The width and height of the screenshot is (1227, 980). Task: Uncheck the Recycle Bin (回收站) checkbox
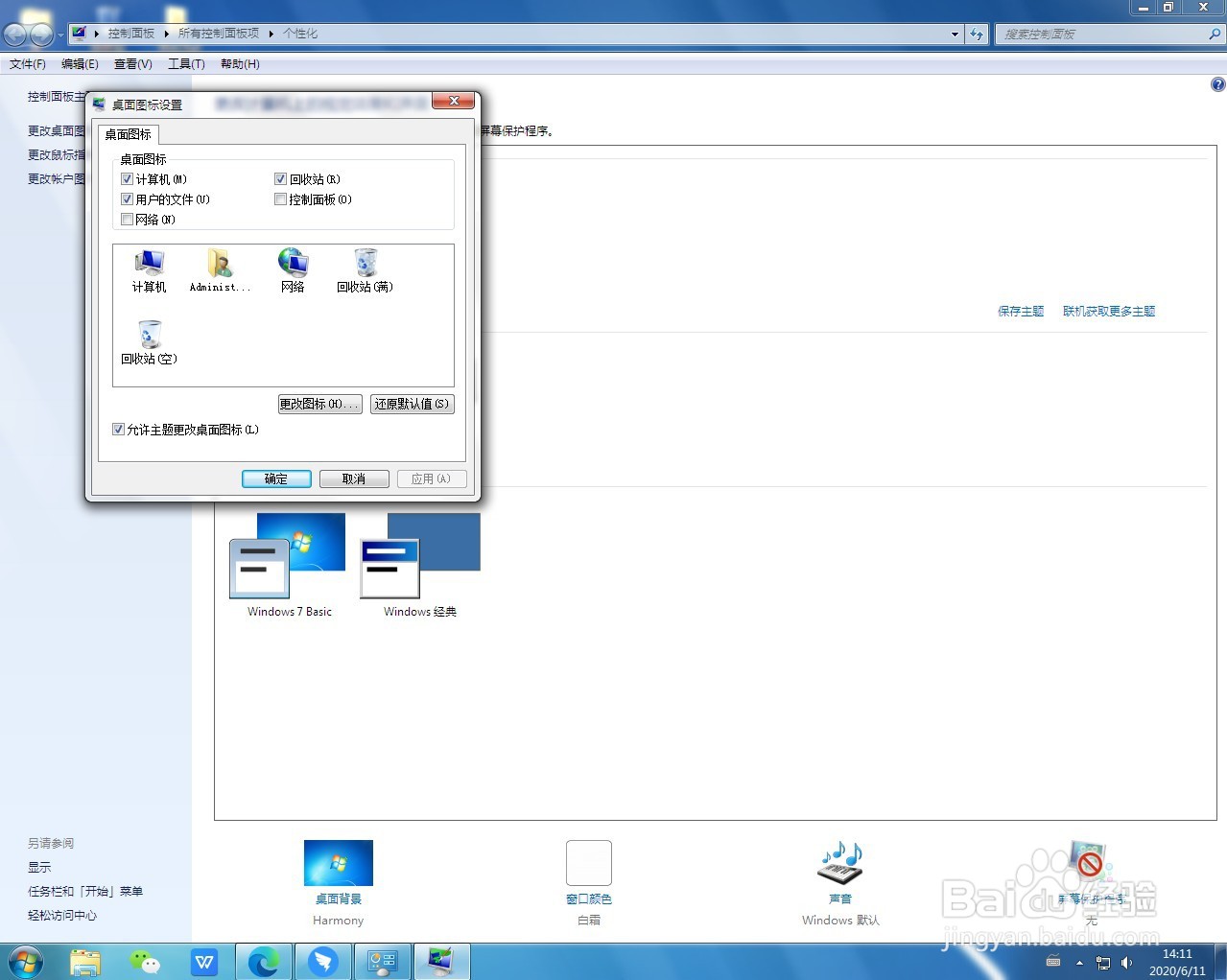pos(280,179)
